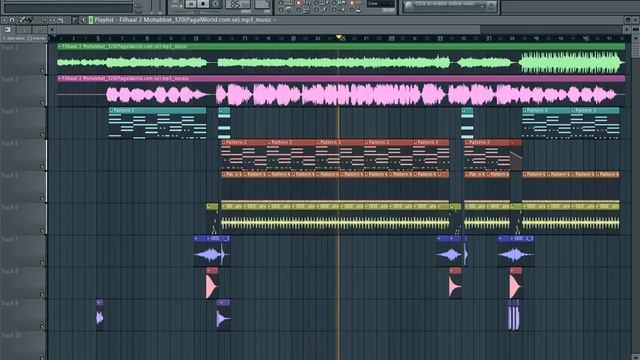Select the Paint brush tool
Screen dimensions: 640x360
point(29,20)
